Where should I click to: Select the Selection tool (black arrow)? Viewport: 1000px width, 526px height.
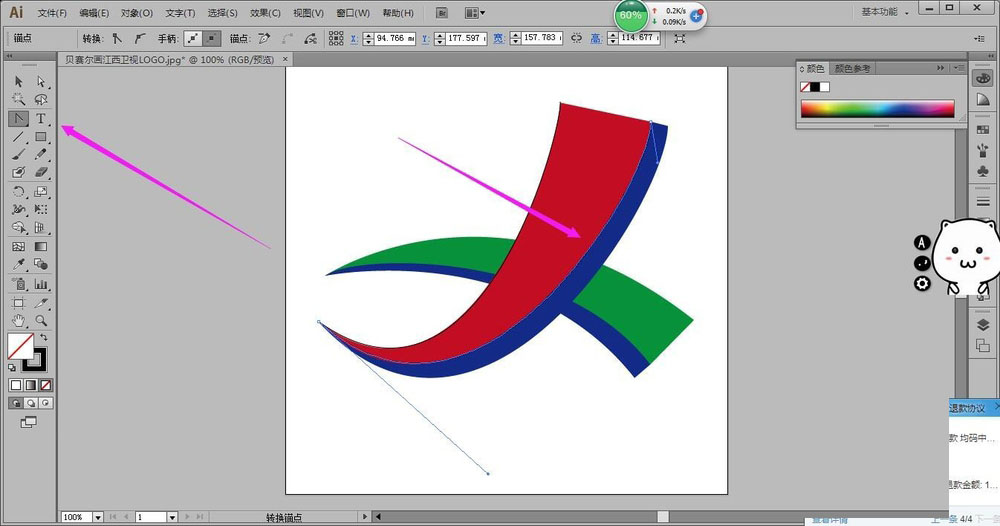18,82
